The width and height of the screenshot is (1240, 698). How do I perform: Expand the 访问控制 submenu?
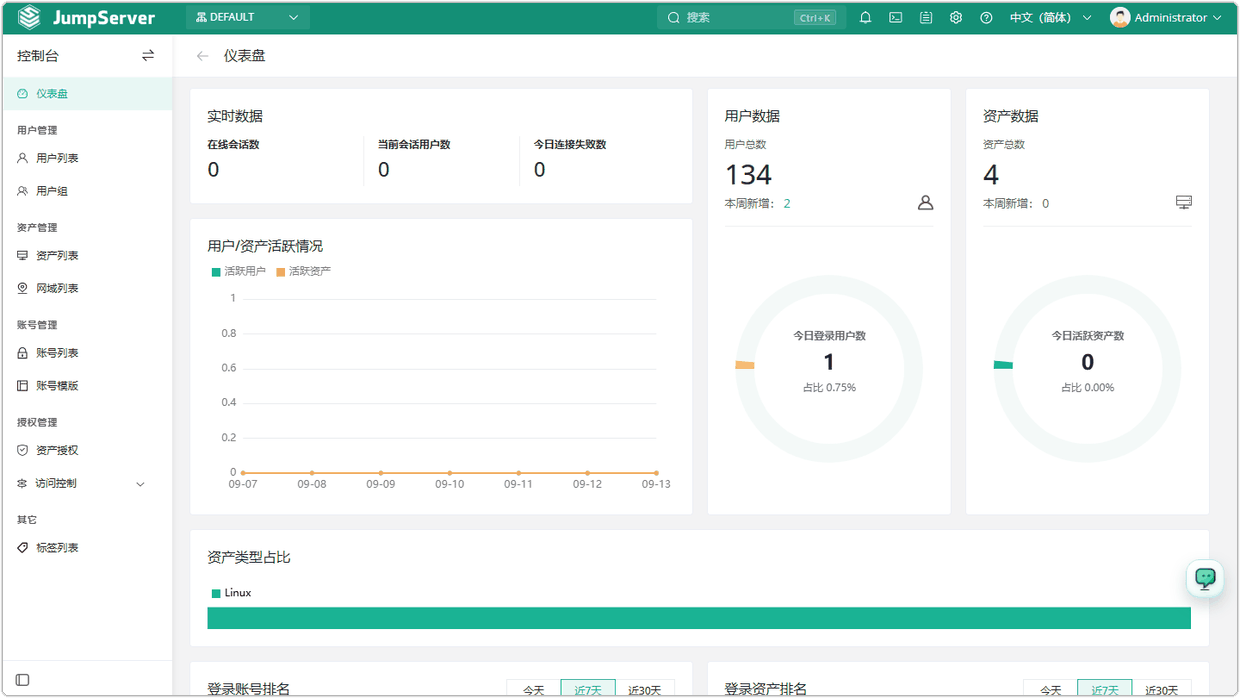point(86,484)
